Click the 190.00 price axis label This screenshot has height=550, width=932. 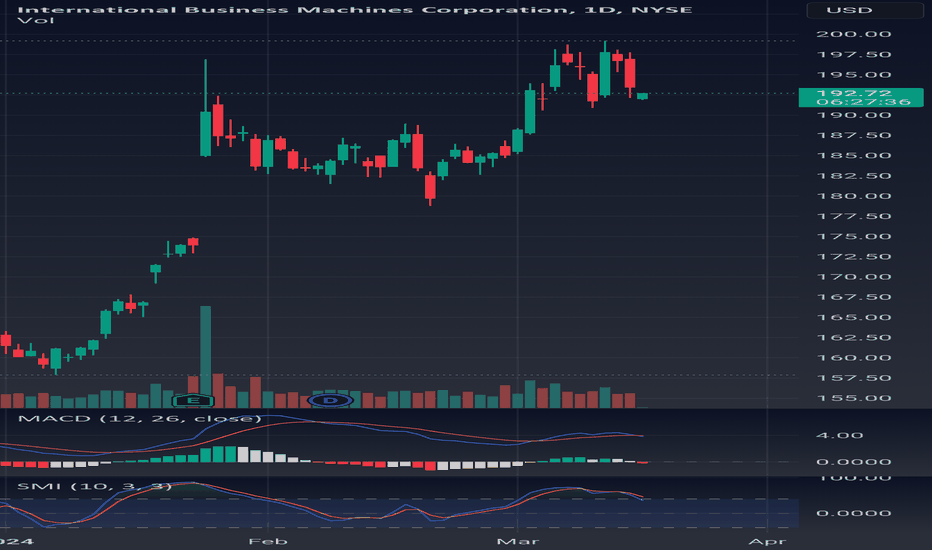[854, 115]
